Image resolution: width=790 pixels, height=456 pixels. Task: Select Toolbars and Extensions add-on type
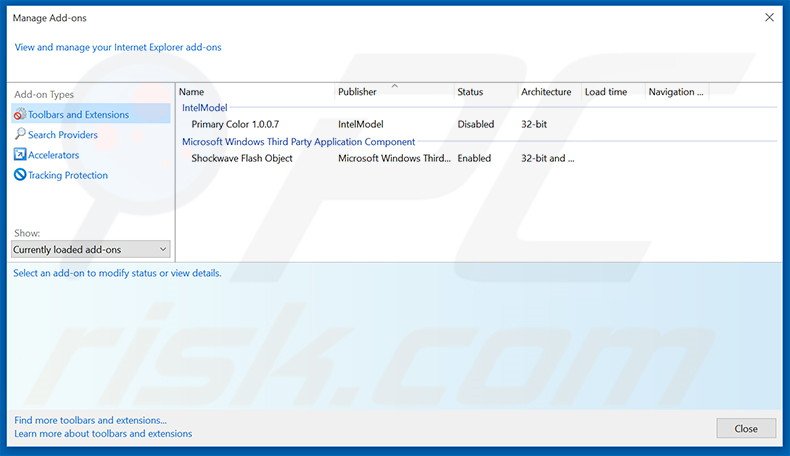coord(91,114)
